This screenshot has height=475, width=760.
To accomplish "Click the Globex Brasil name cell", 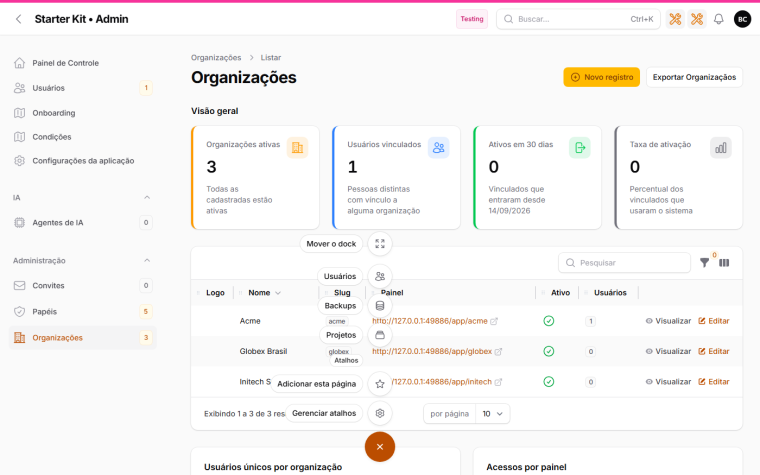I will coord(263,351).
